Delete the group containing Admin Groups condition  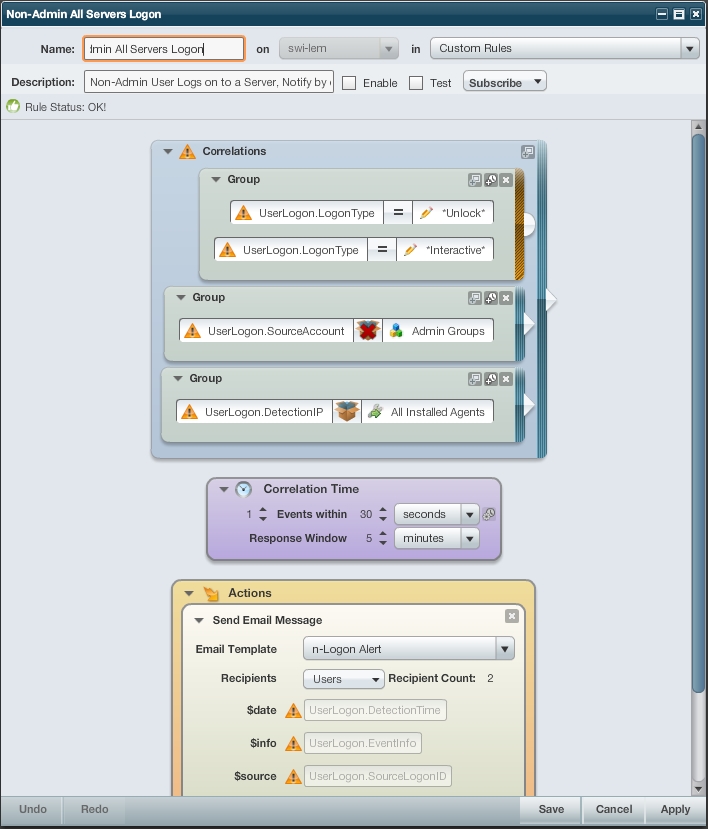[506, 298]
